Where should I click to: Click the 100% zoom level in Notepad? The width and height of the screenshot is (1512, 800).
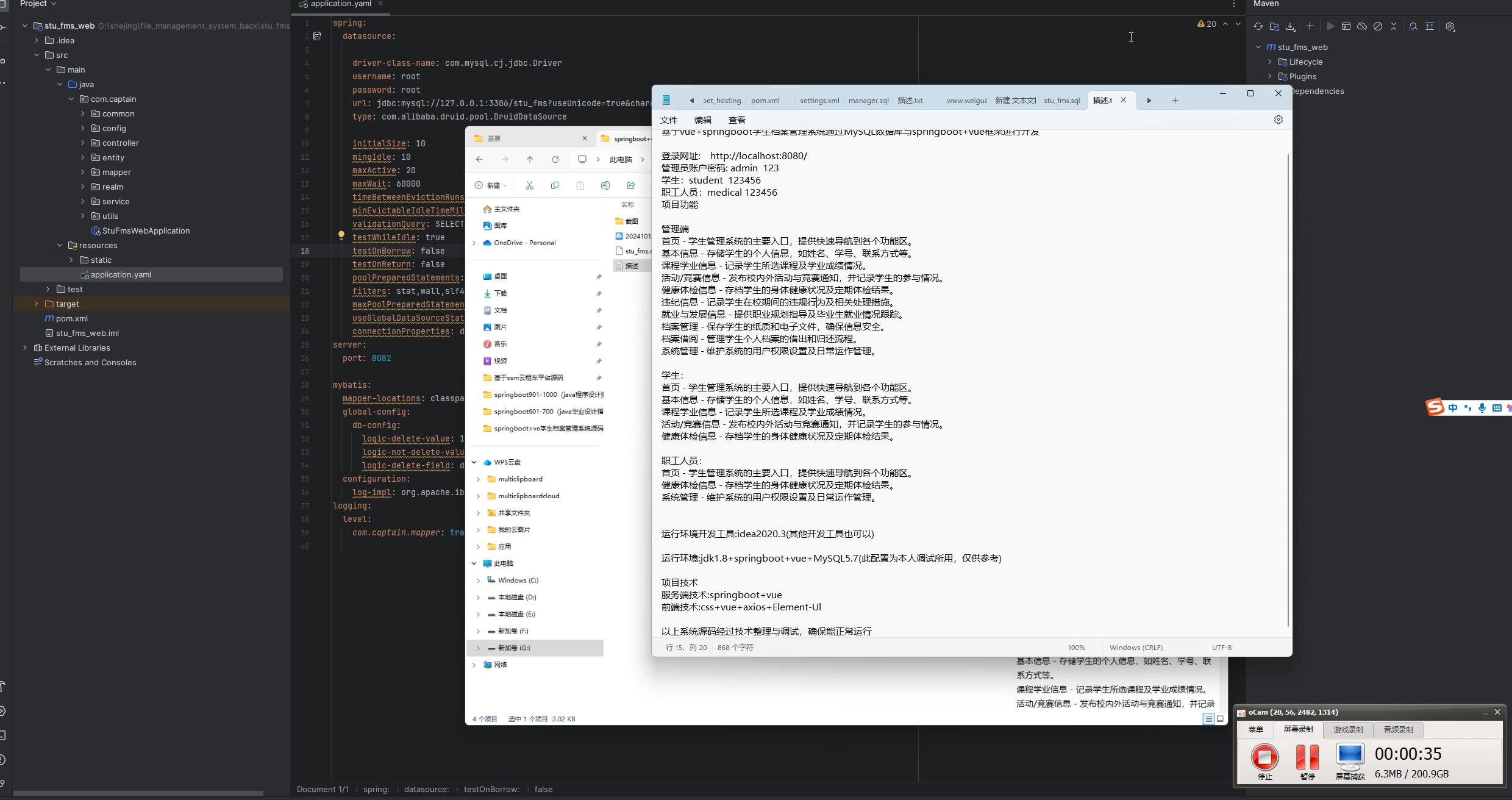pos(1077,648)
